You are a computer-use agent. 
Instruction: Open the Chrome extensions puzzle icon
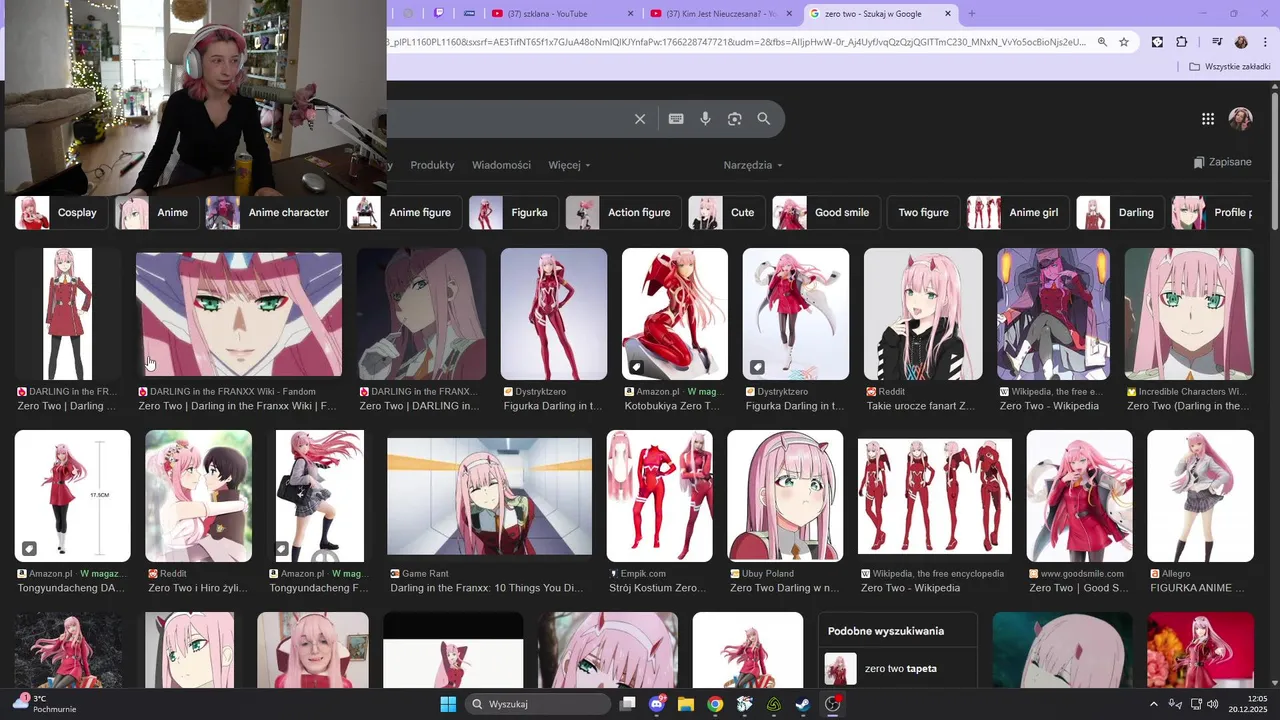(x=1182, y=42)
